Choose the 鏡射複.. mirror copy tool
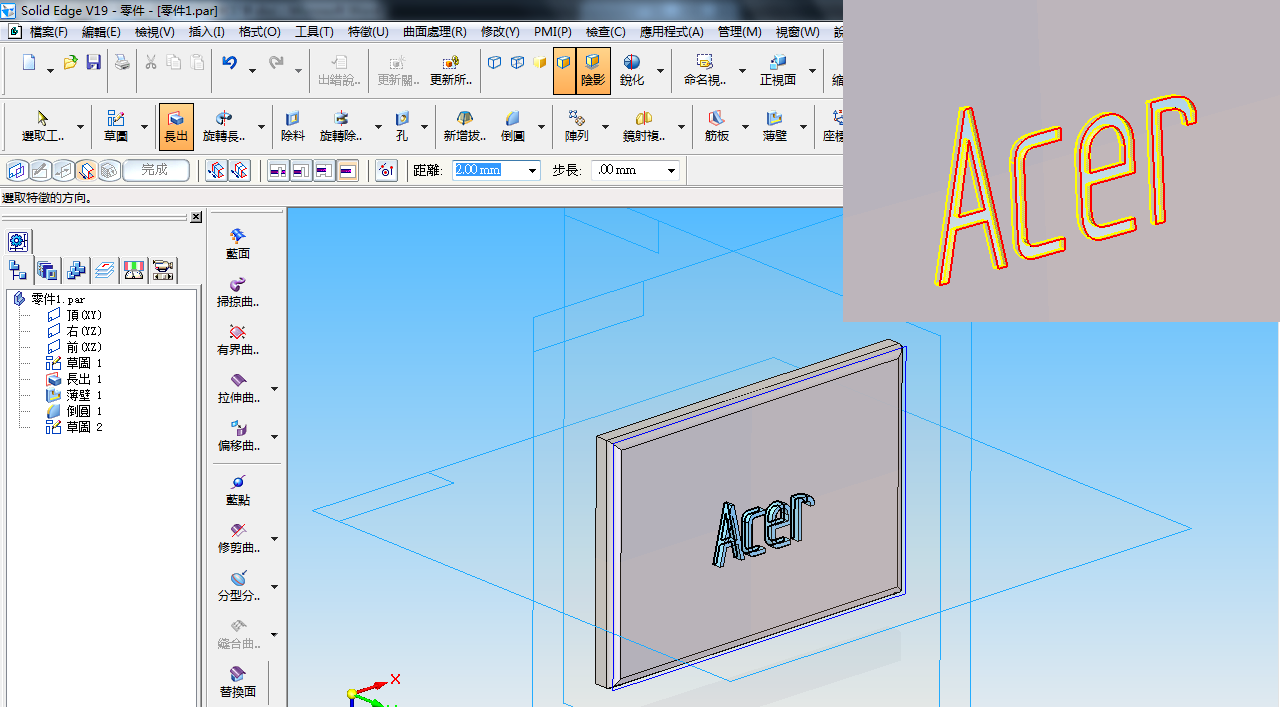 644,127
